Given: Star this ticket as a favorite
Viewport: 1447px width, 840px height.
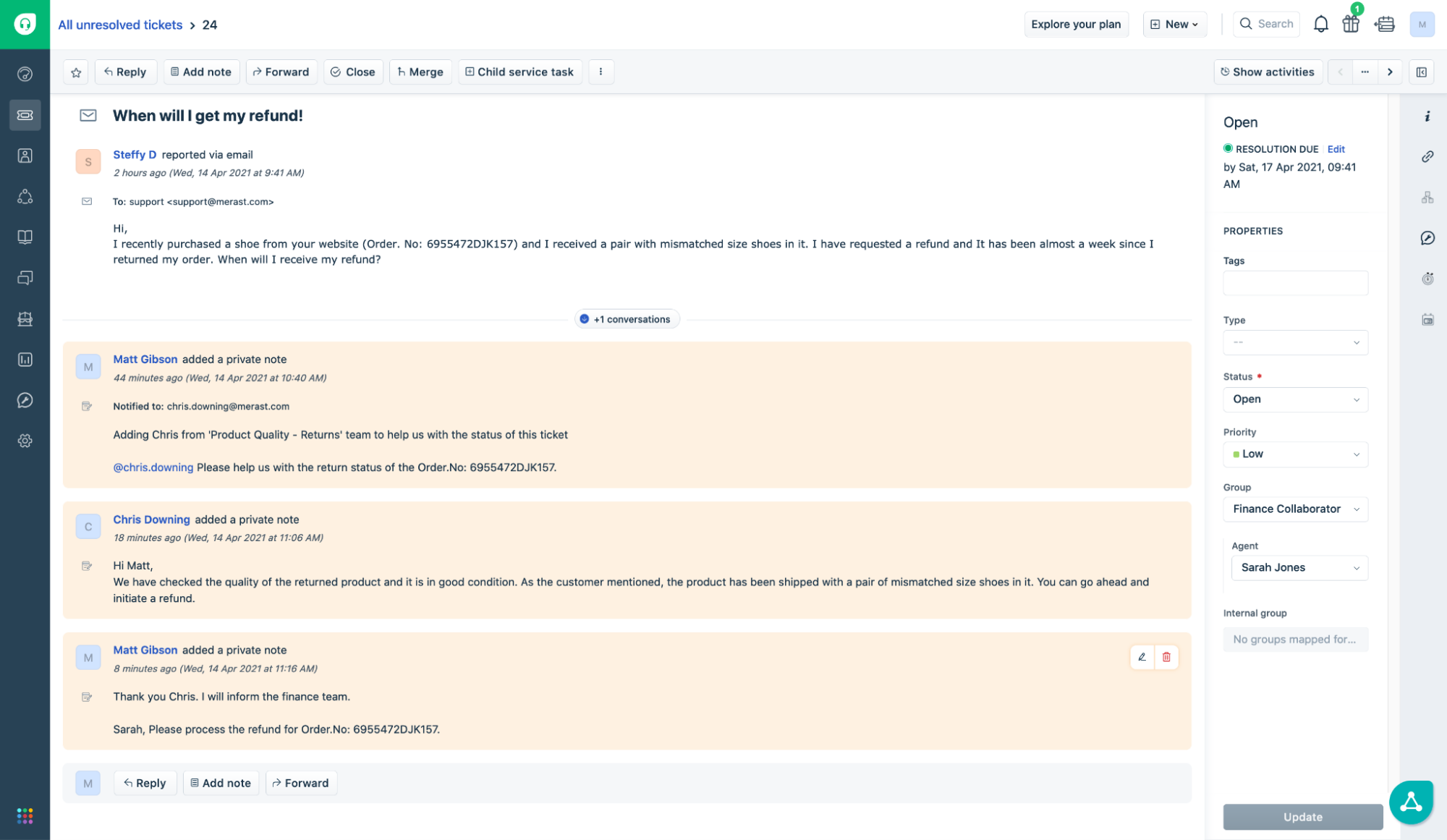Looking at the screenshot, I should tap(75, 72).
